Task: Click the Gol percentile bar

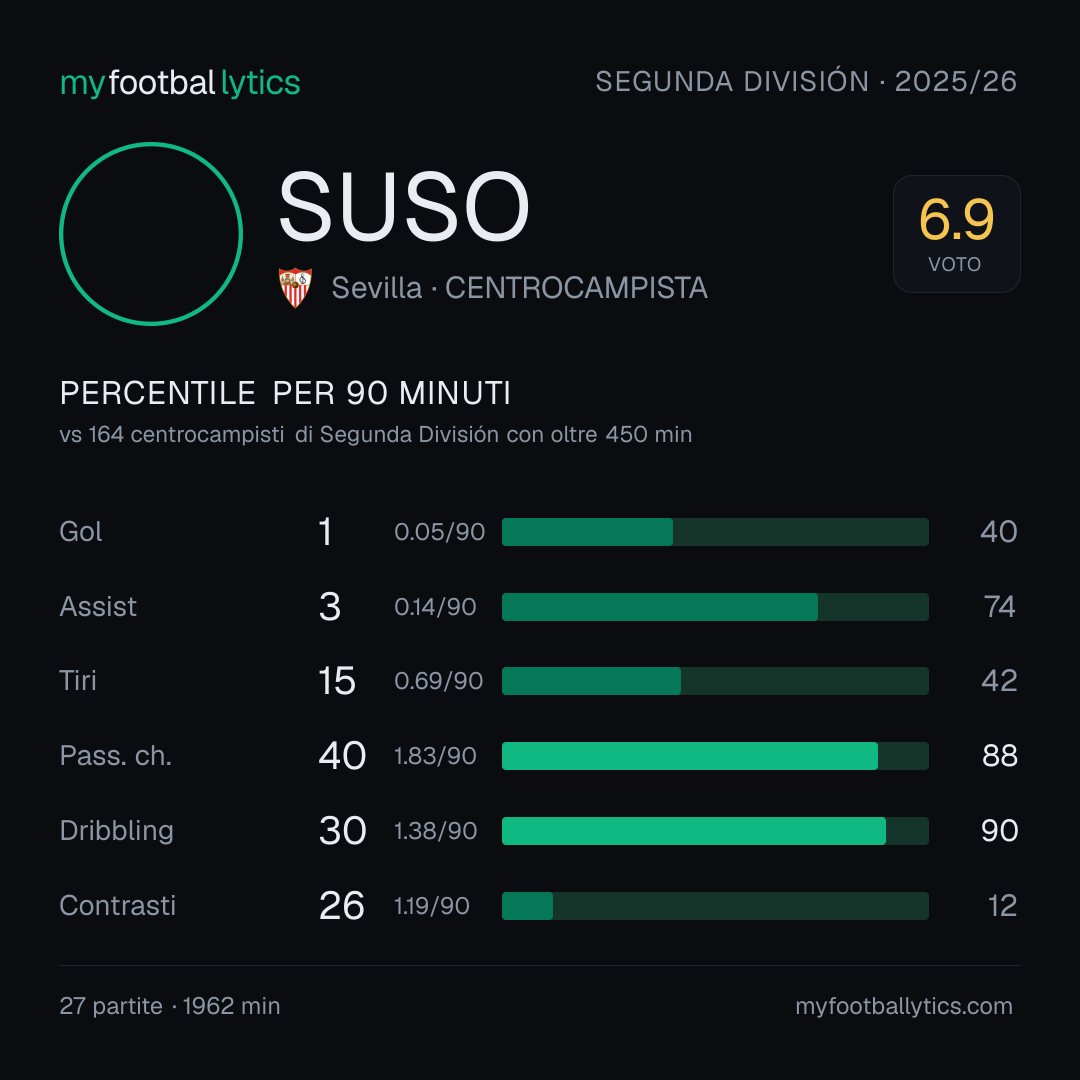Action: tap(715, 532)
